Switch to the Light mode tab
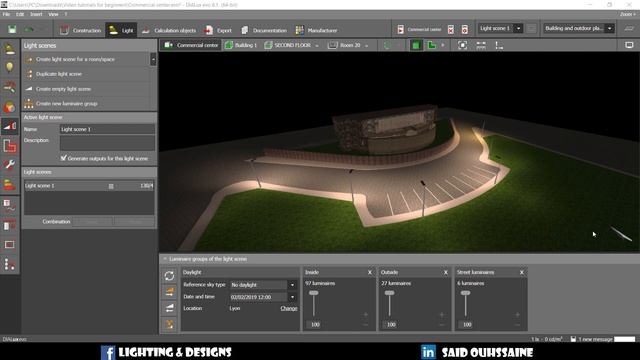Image resolution: width=640 pixels, height=360 pixels. (x=121, y=30)
